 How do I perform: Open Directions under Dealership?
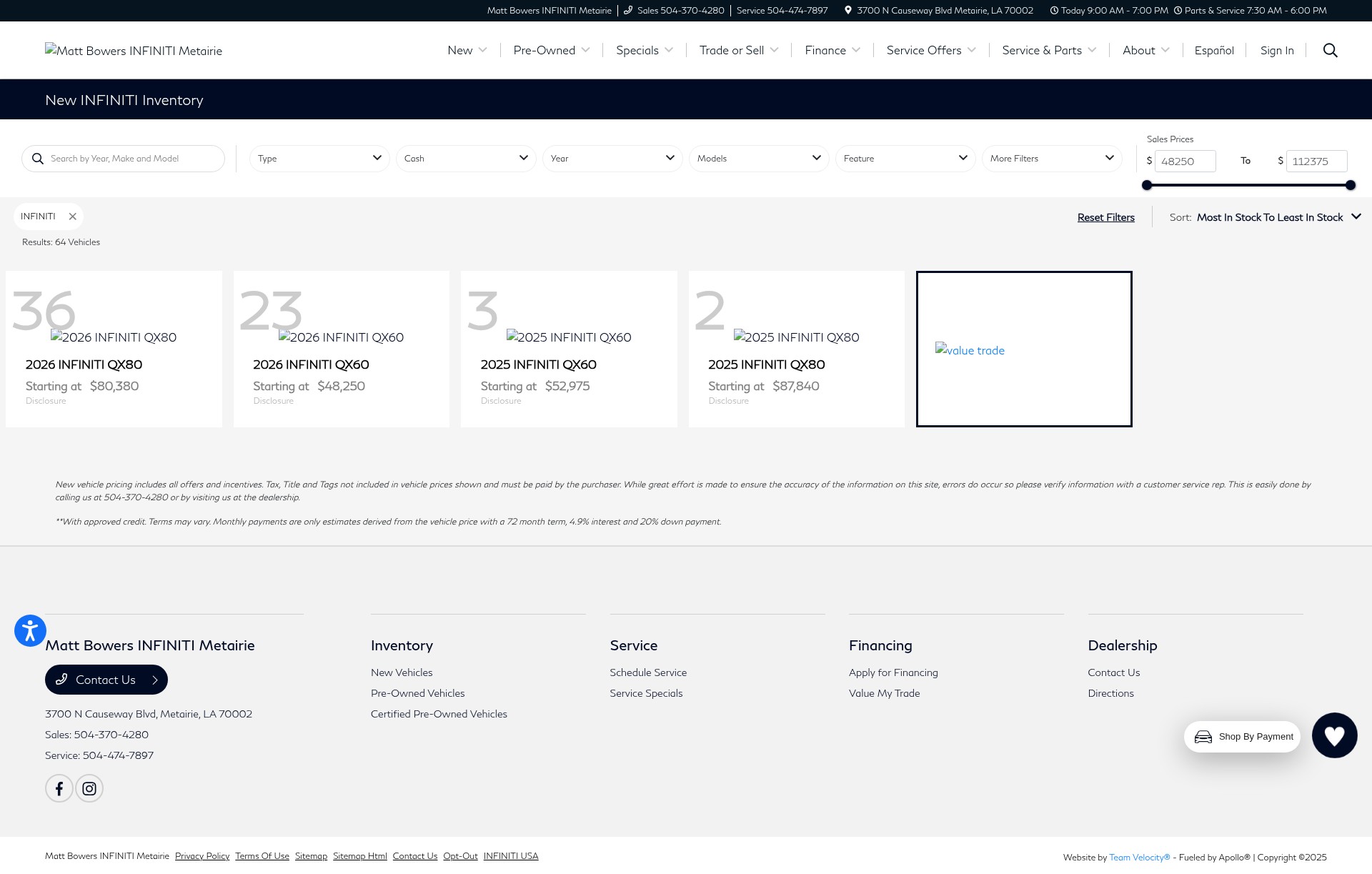pyautogui.click(x=1110, y=693)
